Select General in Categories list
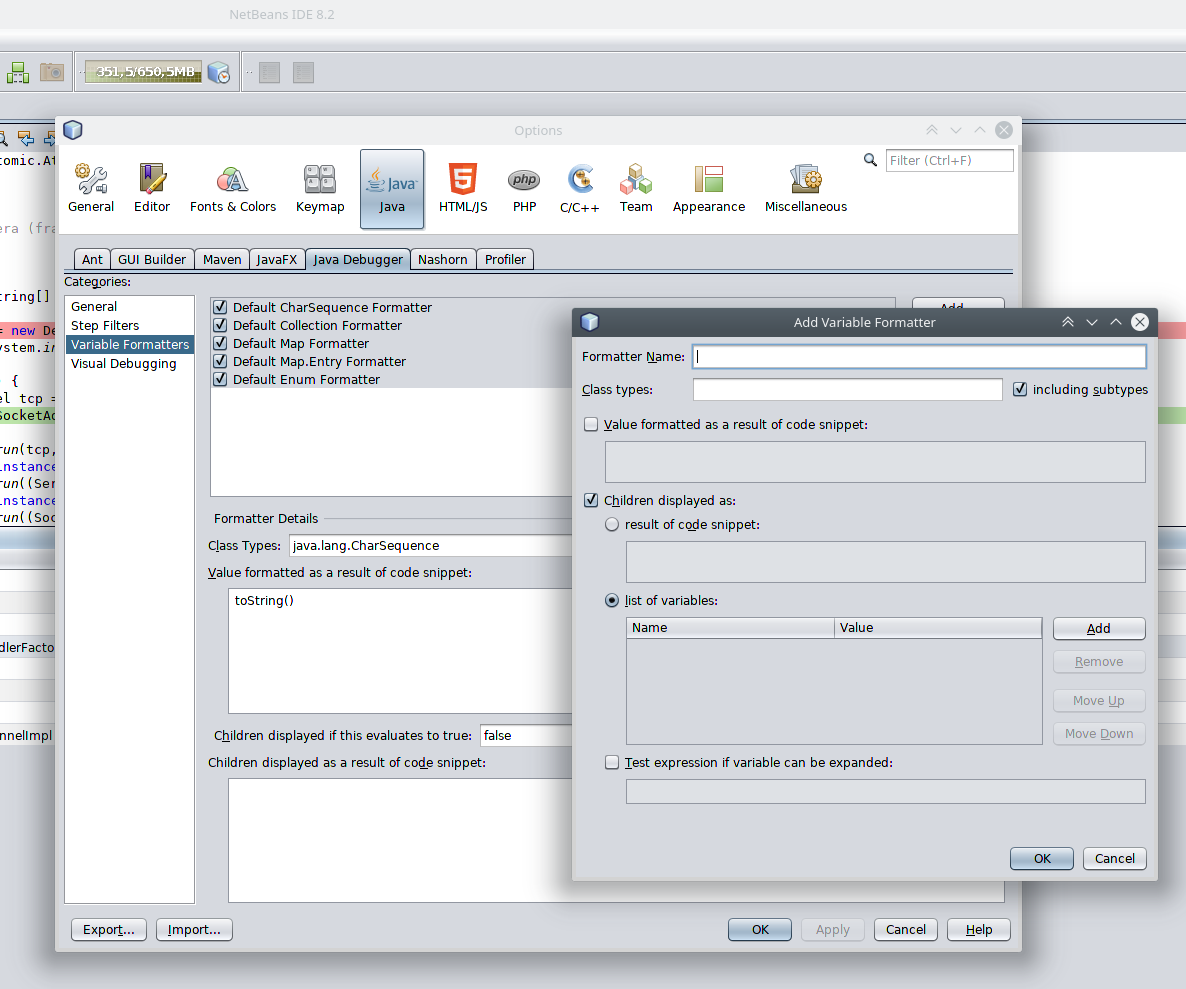This screenshot has height=989, width=1186. click(x=129, y=306)
